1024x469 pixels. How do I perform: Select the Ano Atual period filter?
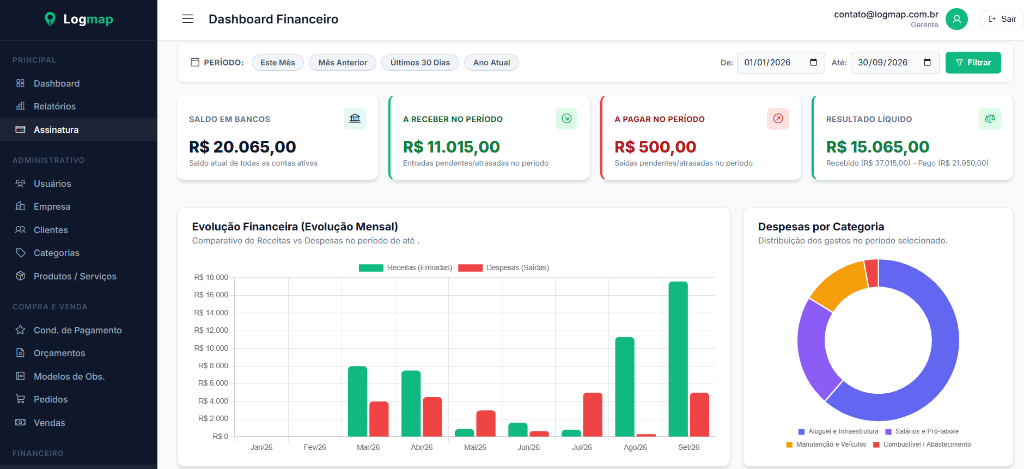click(x=491, y=63)
